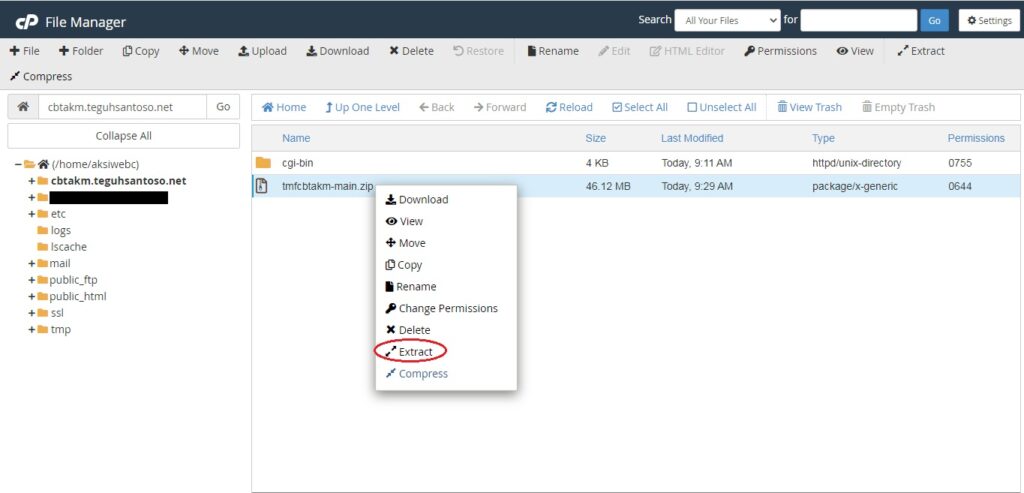The image size is (1024, 493).
Task: Click the Move toolbar button
Action: pos(199,51)
